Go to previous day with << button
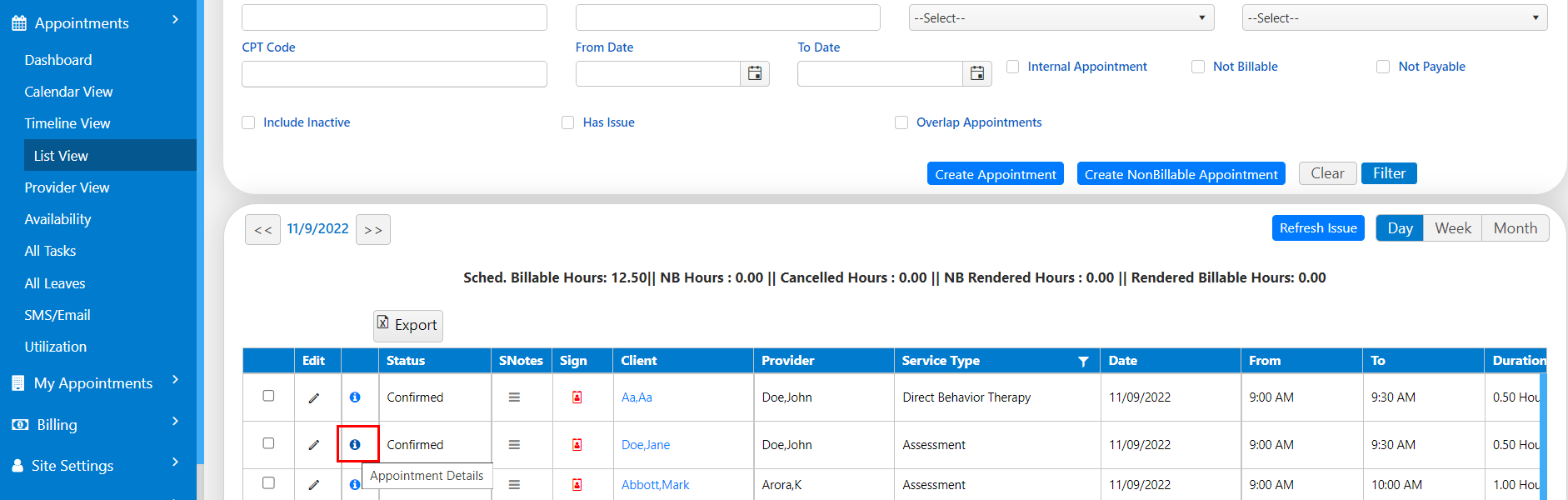Screen dimensions: 1568x500 262,230
